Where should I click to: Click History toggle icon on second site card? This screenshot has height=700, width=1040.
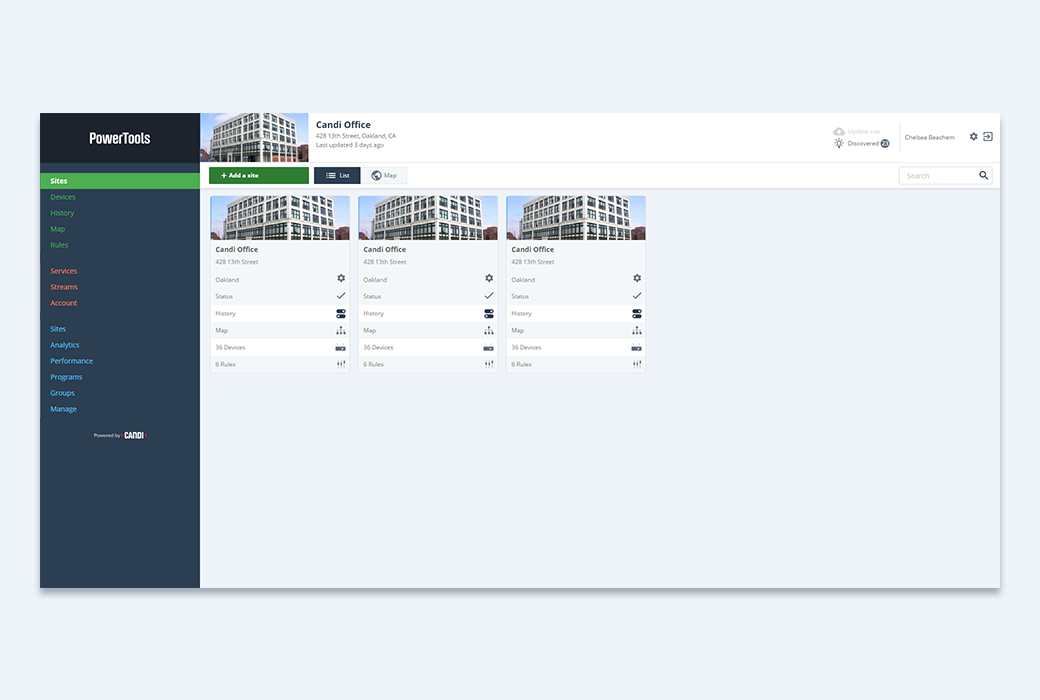489,313
